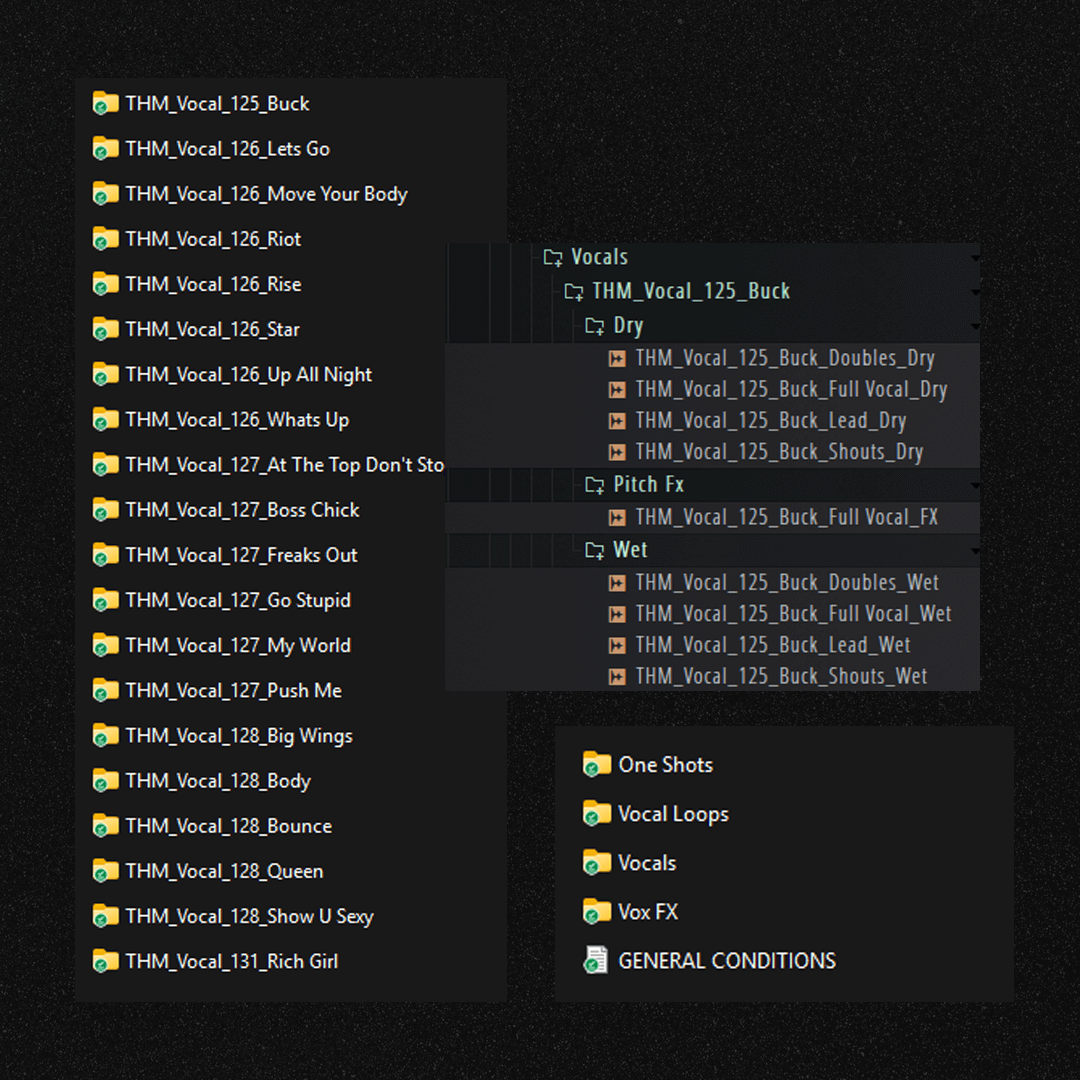Collapse the Wet folder in tree
Viewport: 1080px width, 1080px height.
pyautogui.click(x=595, y=550)
